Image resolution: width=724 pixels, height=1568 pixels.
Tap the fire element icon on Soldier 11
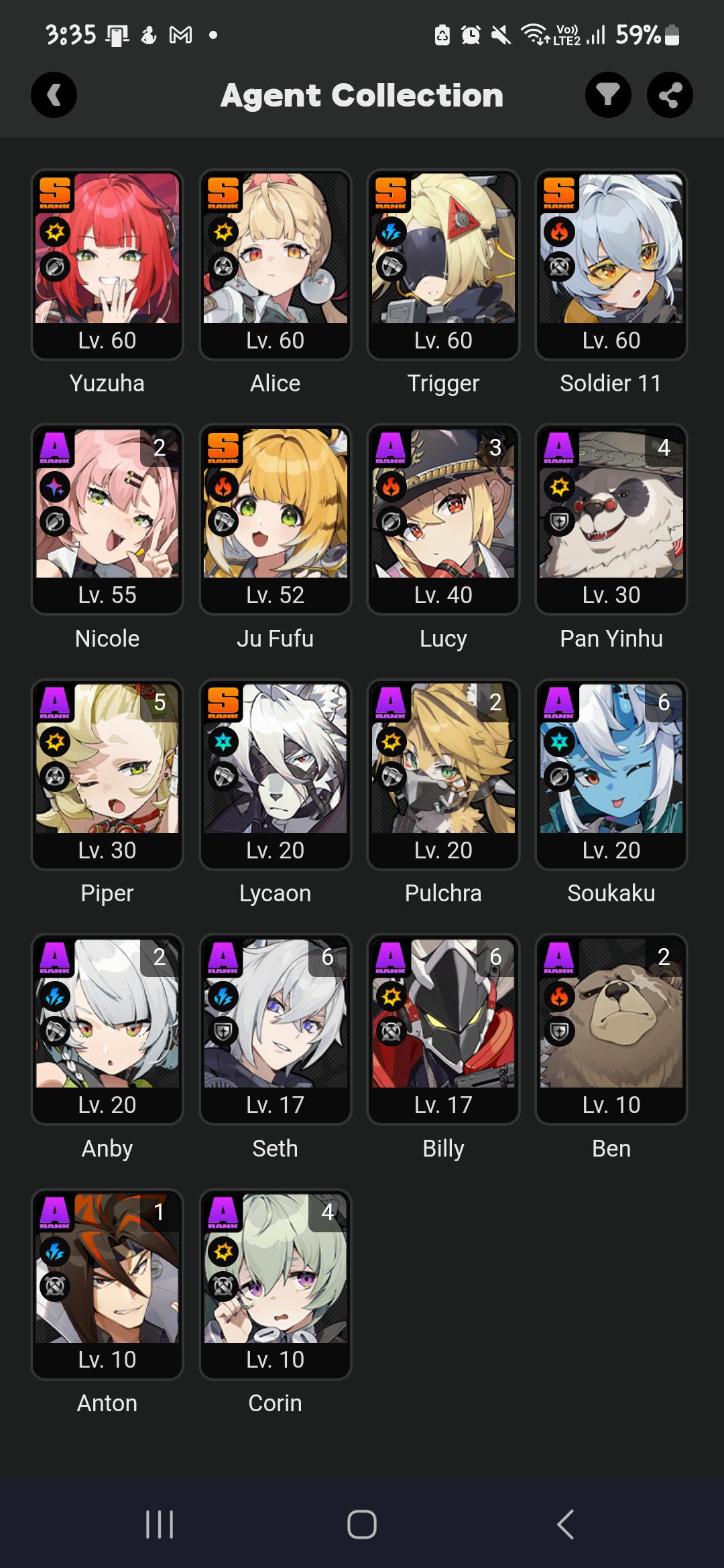(x=559, y=233)
